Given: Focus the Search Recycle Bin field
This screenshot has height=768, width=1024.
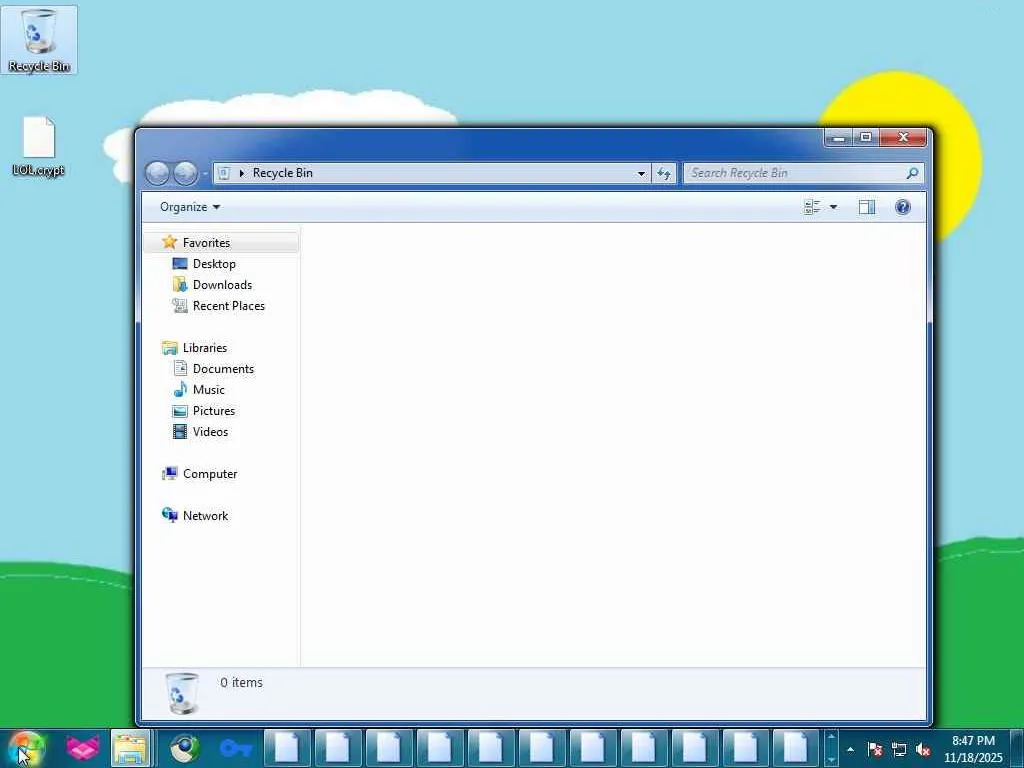Looking at the screenshot, I should tap(803, 173).
